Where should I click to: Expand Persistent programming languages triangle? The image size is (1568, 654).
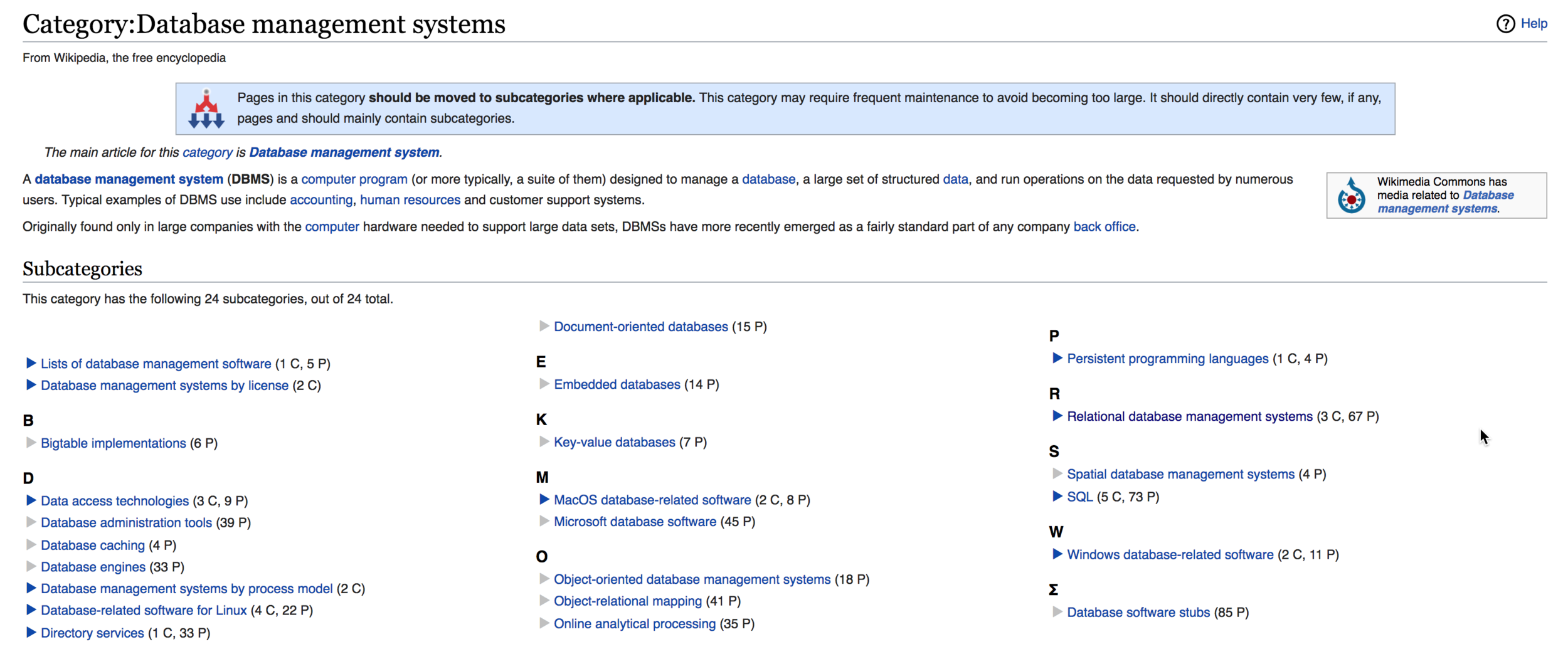click(1057, 358)
